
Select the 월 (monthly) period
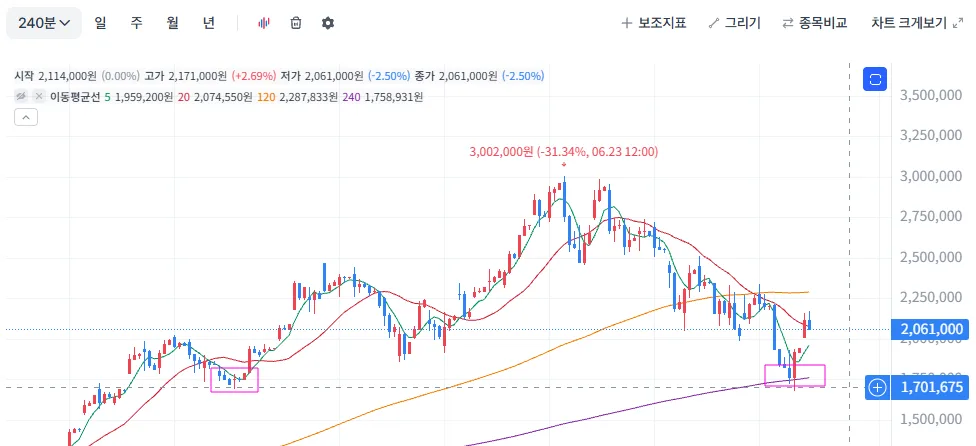172,23
